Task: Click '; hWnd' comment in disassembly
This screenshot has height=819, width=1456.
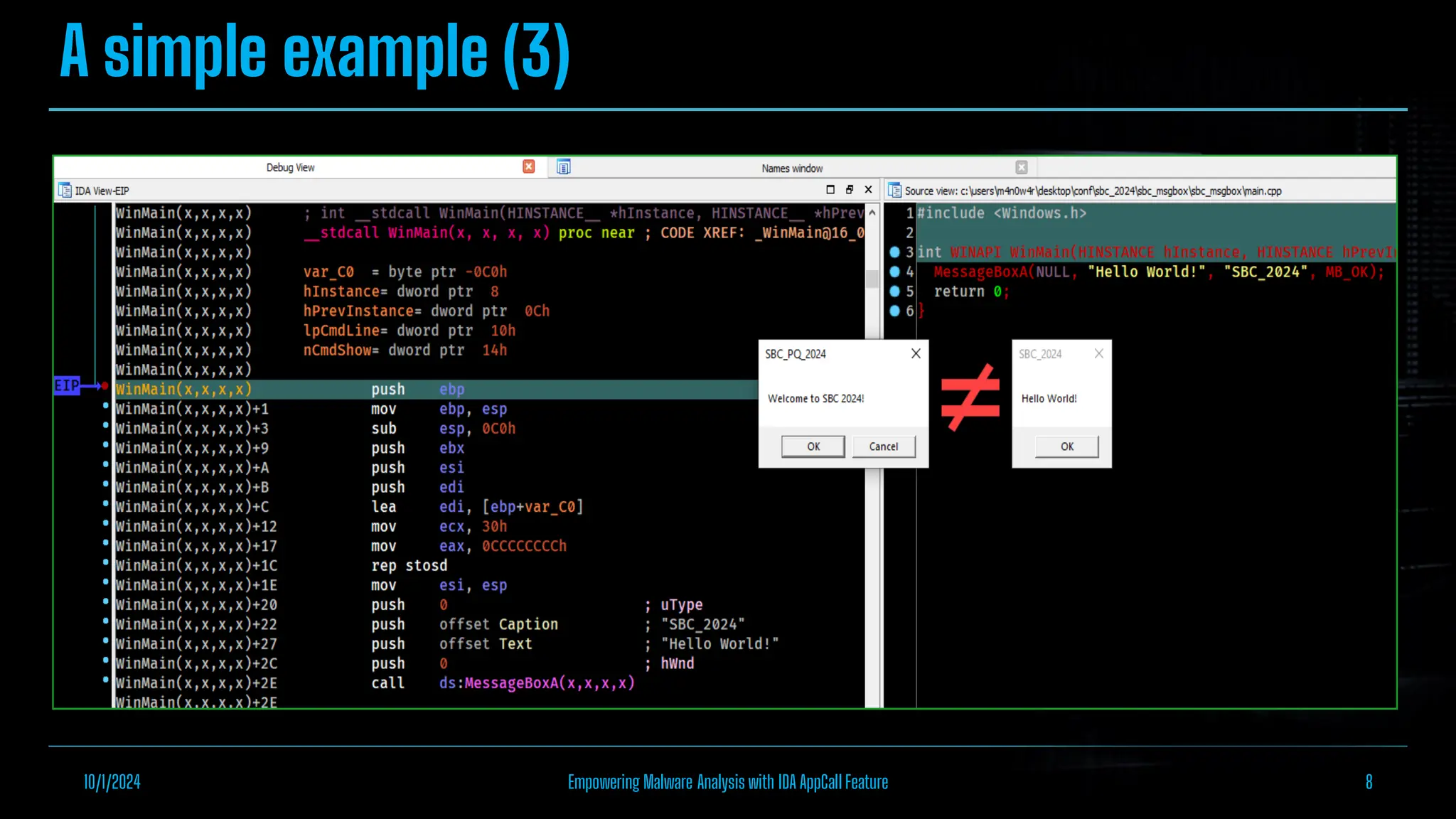Action: [x=669, y=663]
